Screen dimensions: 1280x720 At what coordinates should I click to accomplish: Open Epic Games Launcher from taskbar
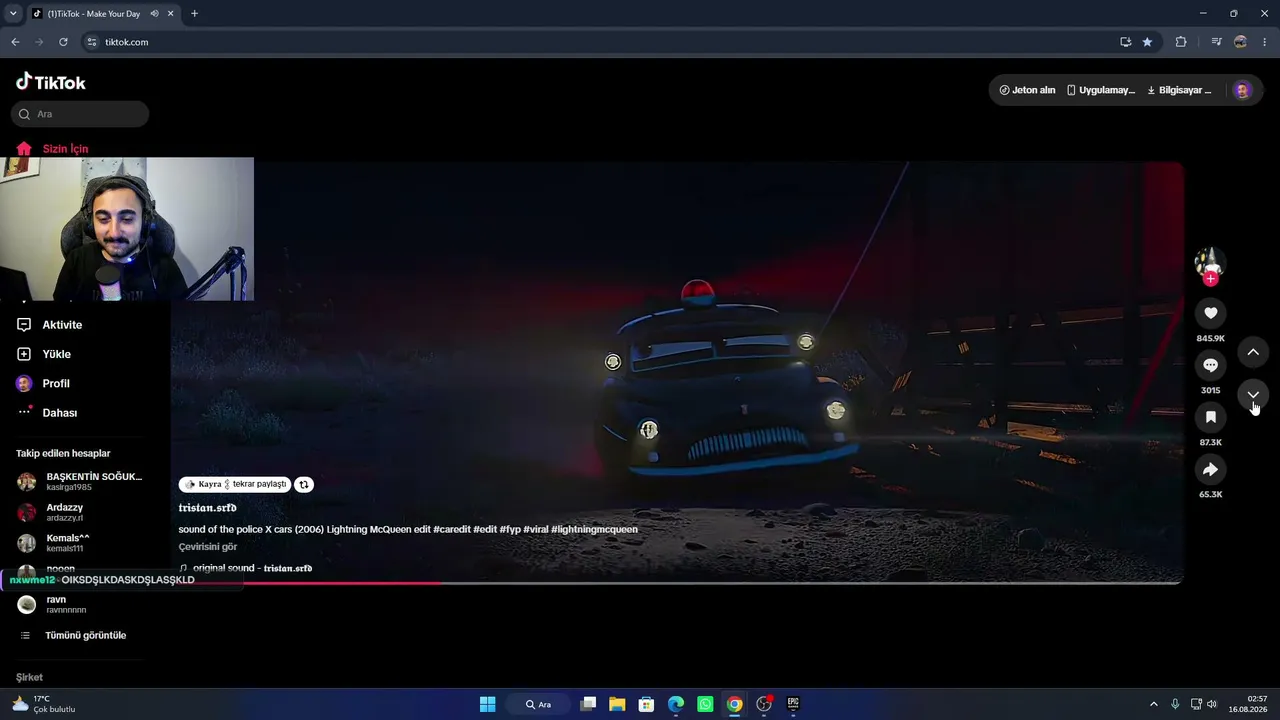tap(793, 704)
